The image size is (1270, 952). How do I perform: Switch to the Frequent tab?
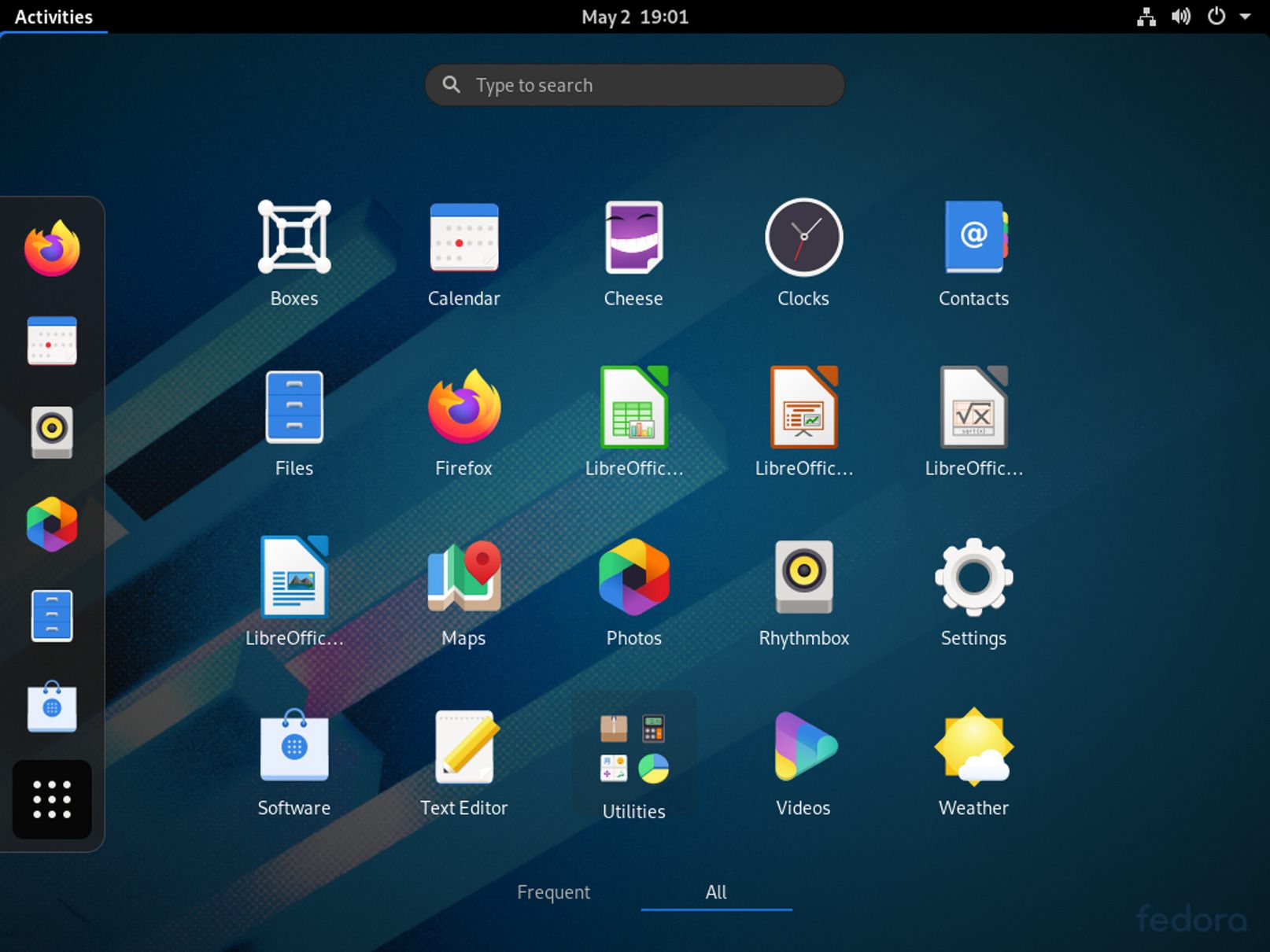[553, 892]
